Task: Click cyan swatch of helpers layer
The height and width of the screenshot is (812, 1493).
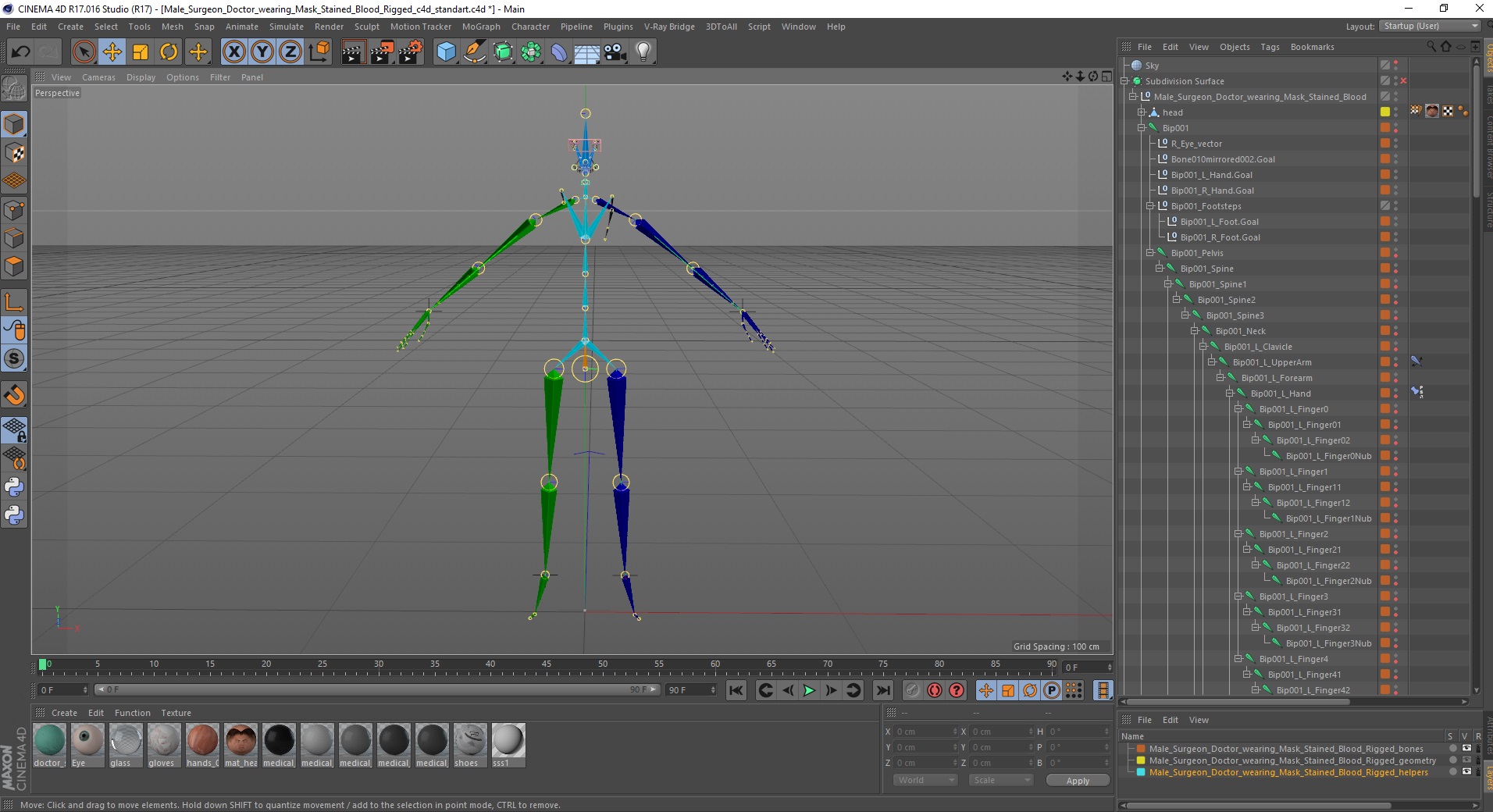Action: (x=1141, y=772)
